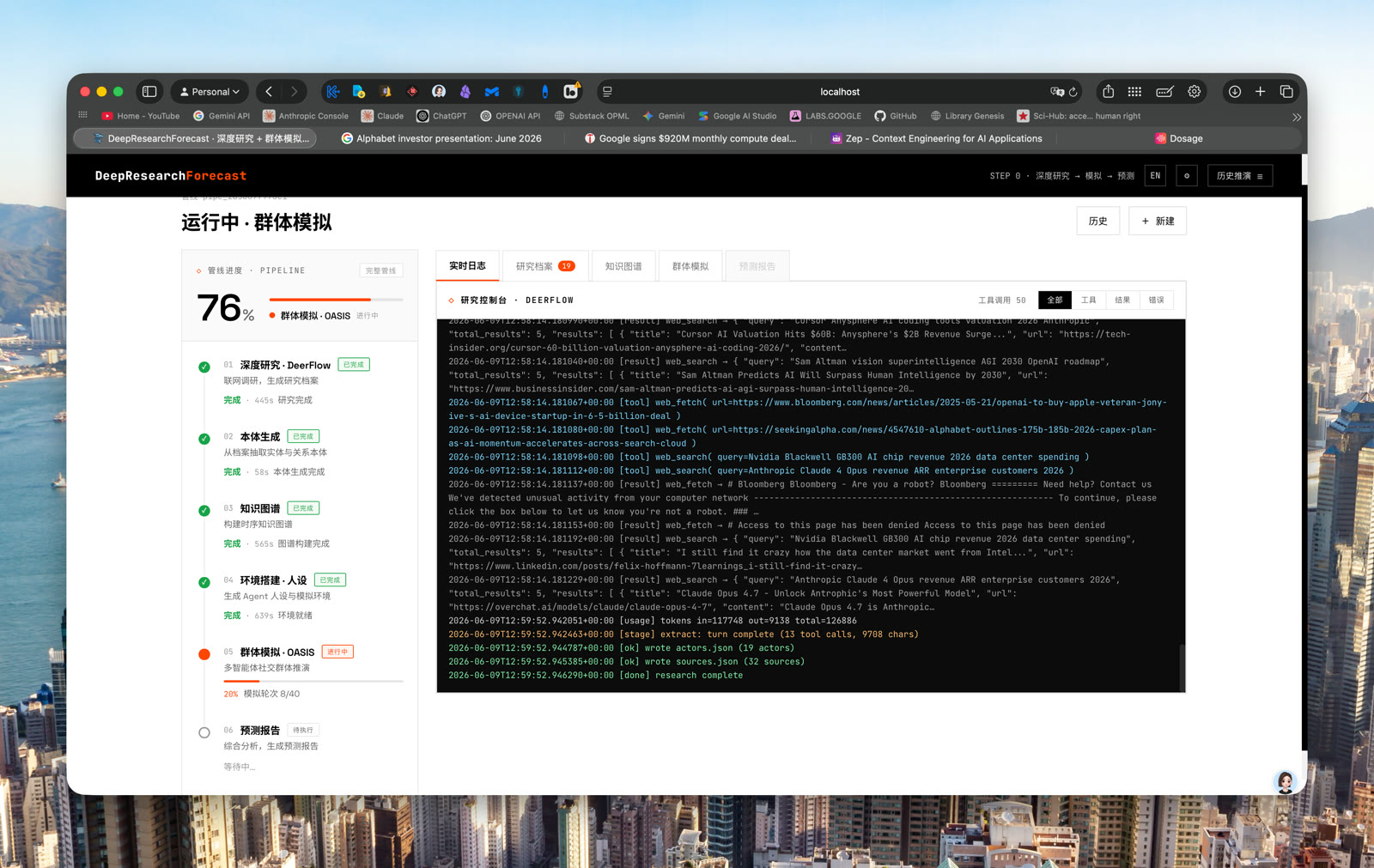Filter console log to 工具
1374x868 pixels.
(1089, 300)
